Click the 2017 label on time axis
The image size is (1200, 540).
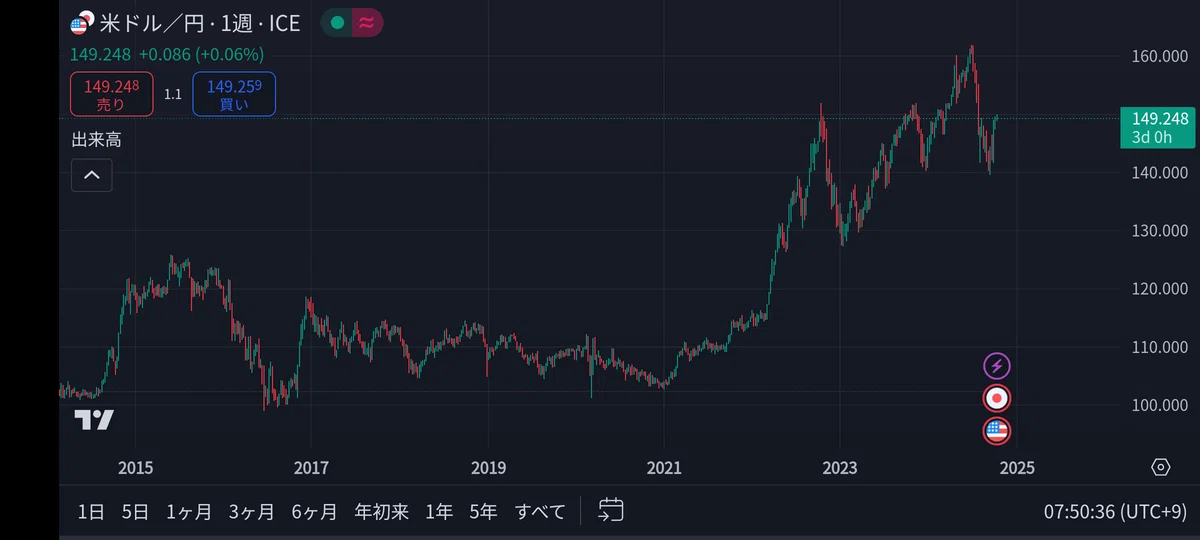click(311, 467)
